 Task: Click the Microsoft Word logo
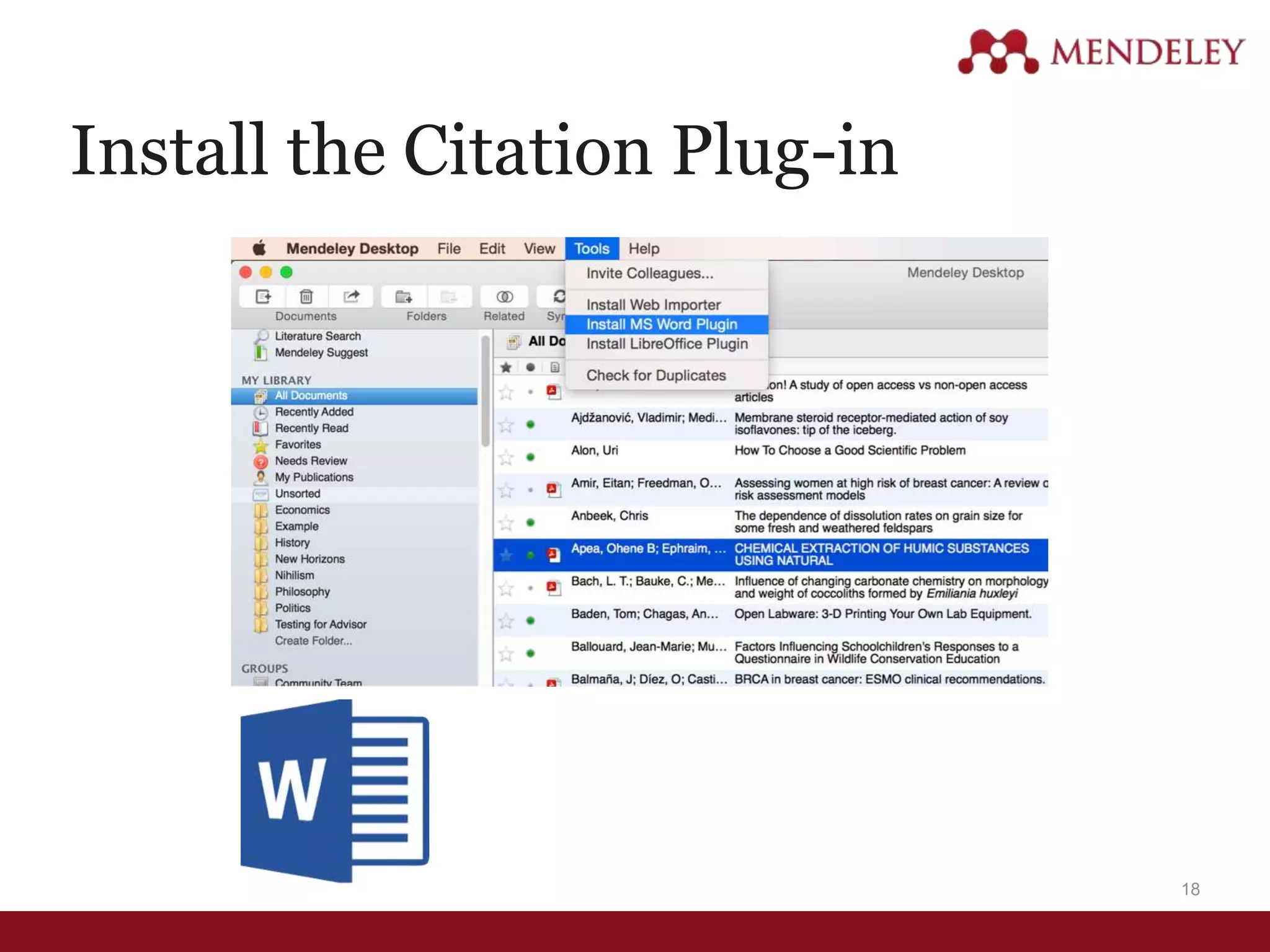335,791
